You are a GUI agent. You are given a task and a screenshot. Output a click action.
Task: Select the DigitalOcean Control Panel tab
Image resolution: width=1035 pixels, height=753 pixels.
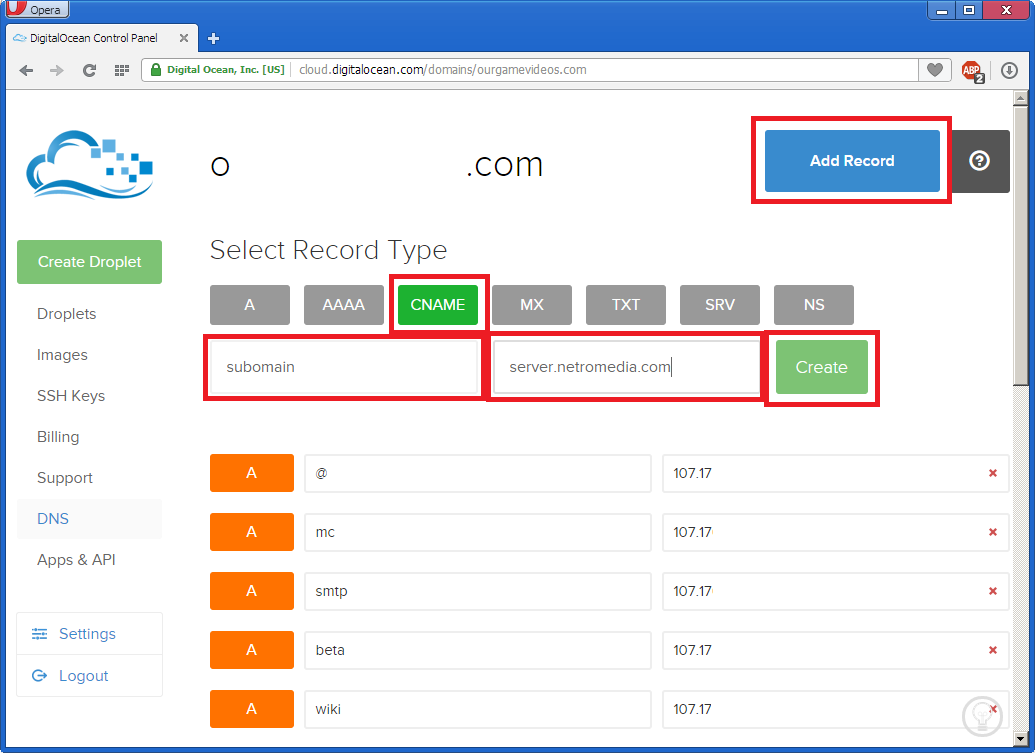click(x=101, y=38)
